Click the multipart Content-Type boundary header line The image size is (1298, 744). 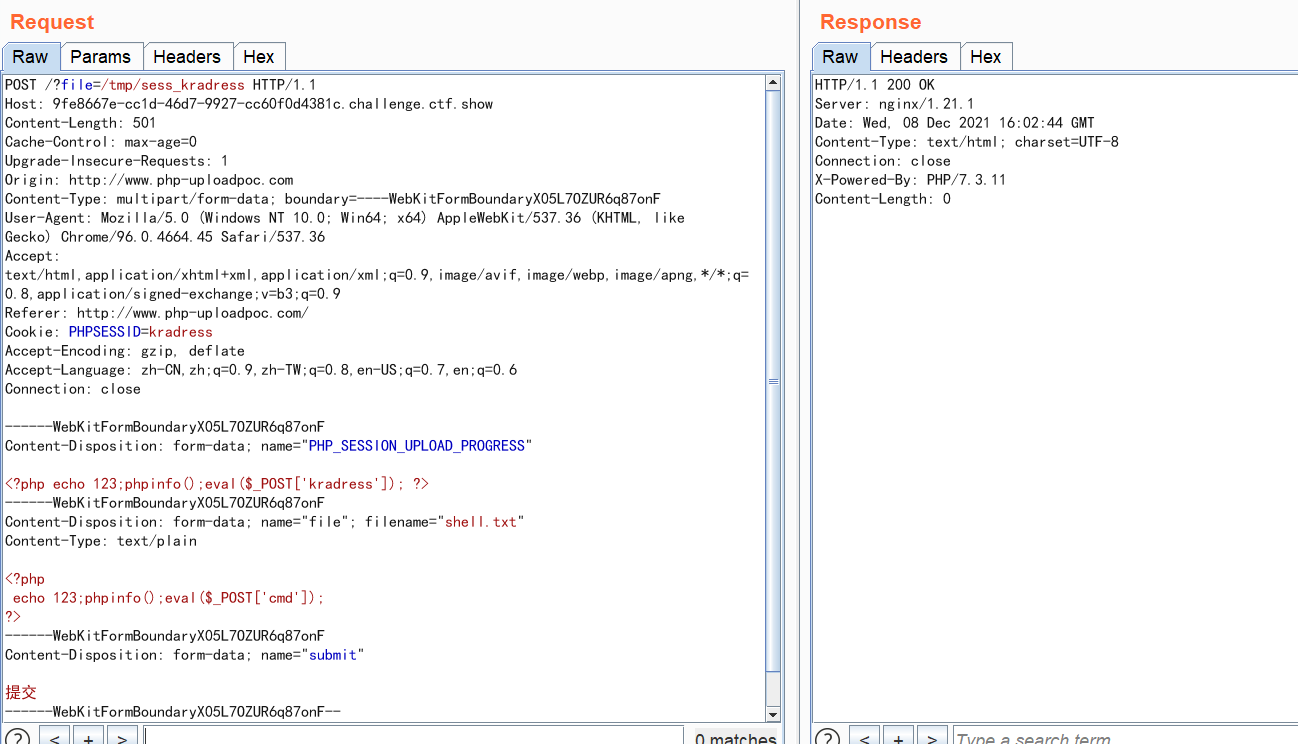pos(333,199)
